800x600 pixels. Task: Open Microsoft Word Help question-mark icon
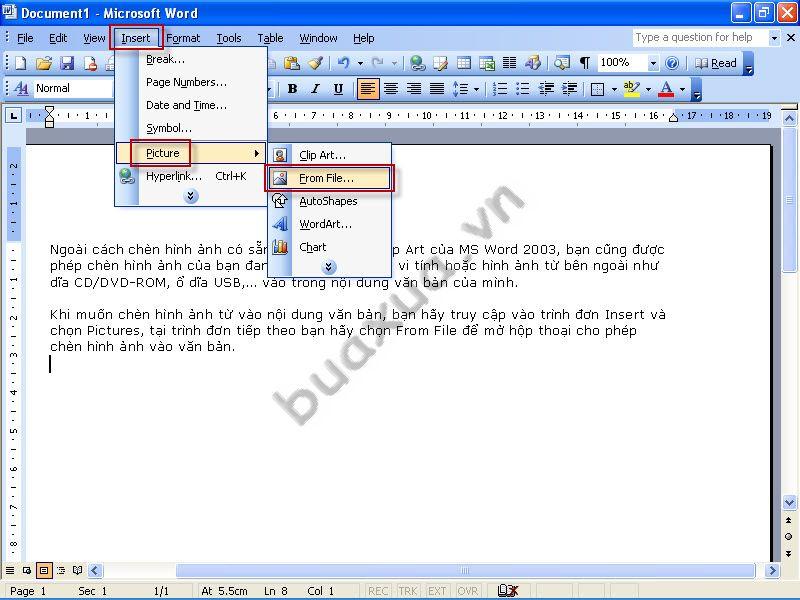pos(672,63)
